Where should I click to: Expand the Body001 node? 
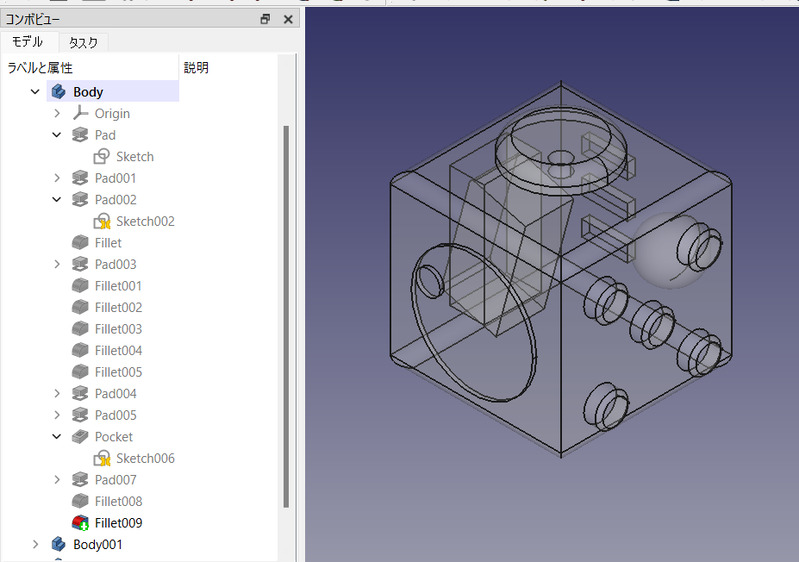[35, 544]
